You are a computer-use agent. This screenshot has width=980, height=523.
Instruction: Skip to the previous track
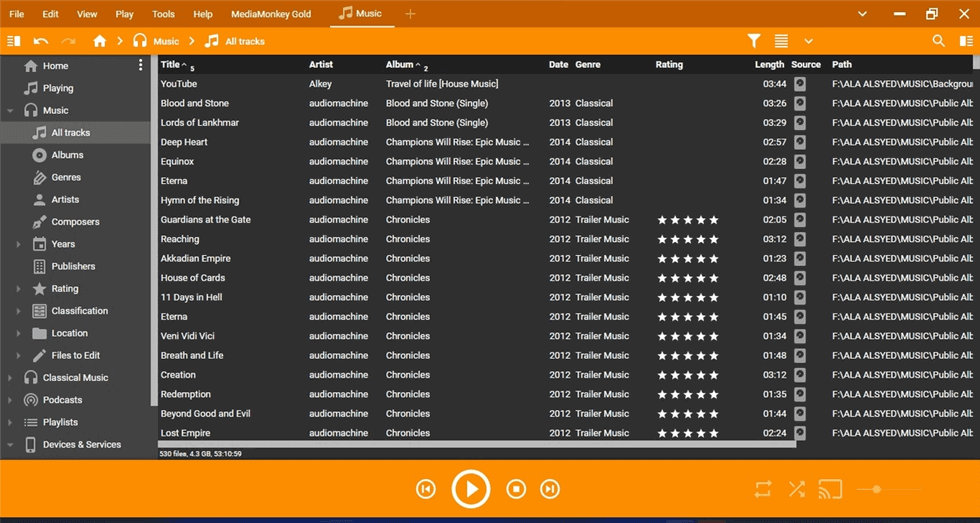426,489
